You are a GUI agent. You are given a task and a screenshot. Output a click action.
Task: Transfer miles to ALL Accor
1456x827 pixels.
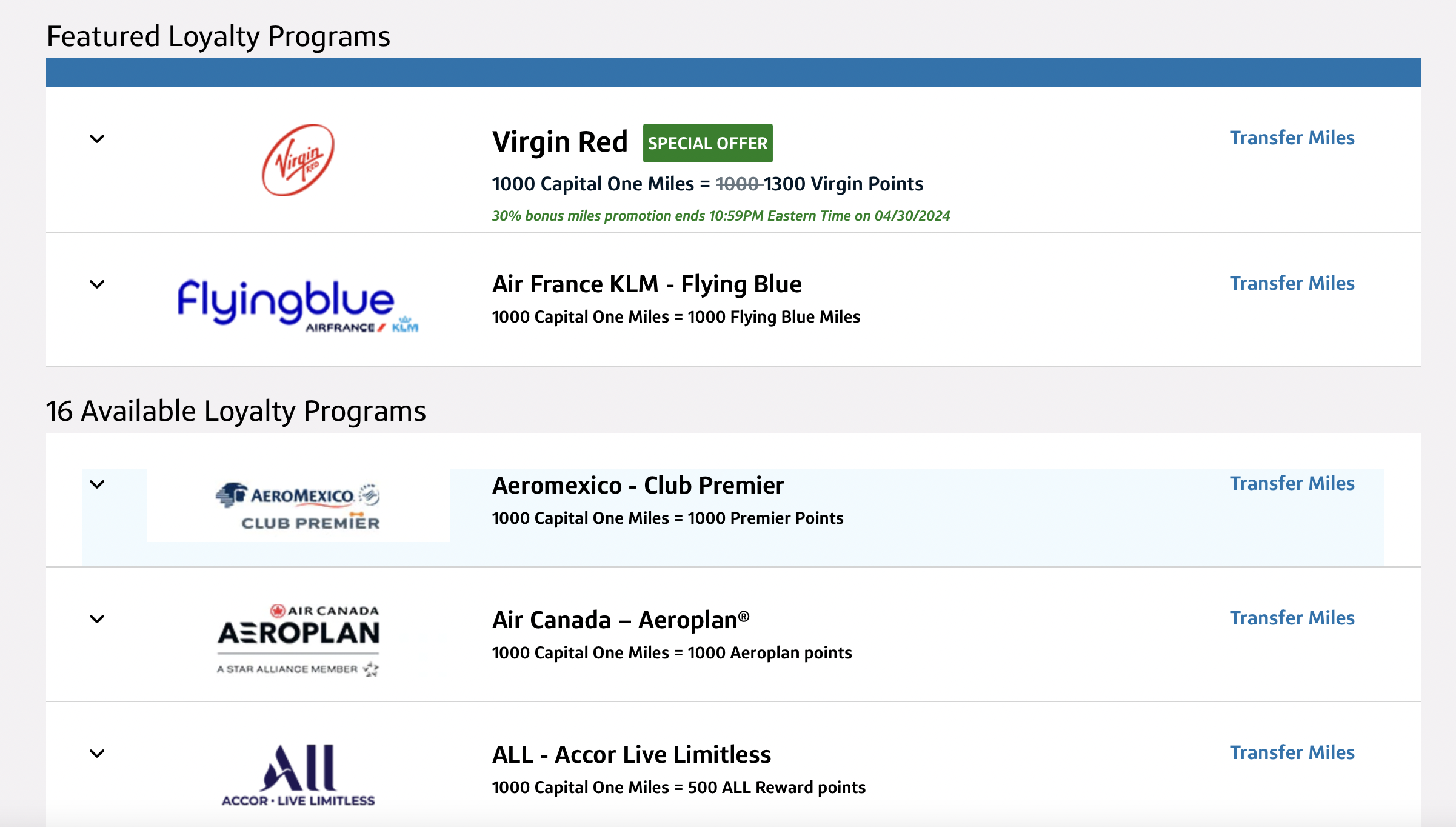pos(1292,752)
